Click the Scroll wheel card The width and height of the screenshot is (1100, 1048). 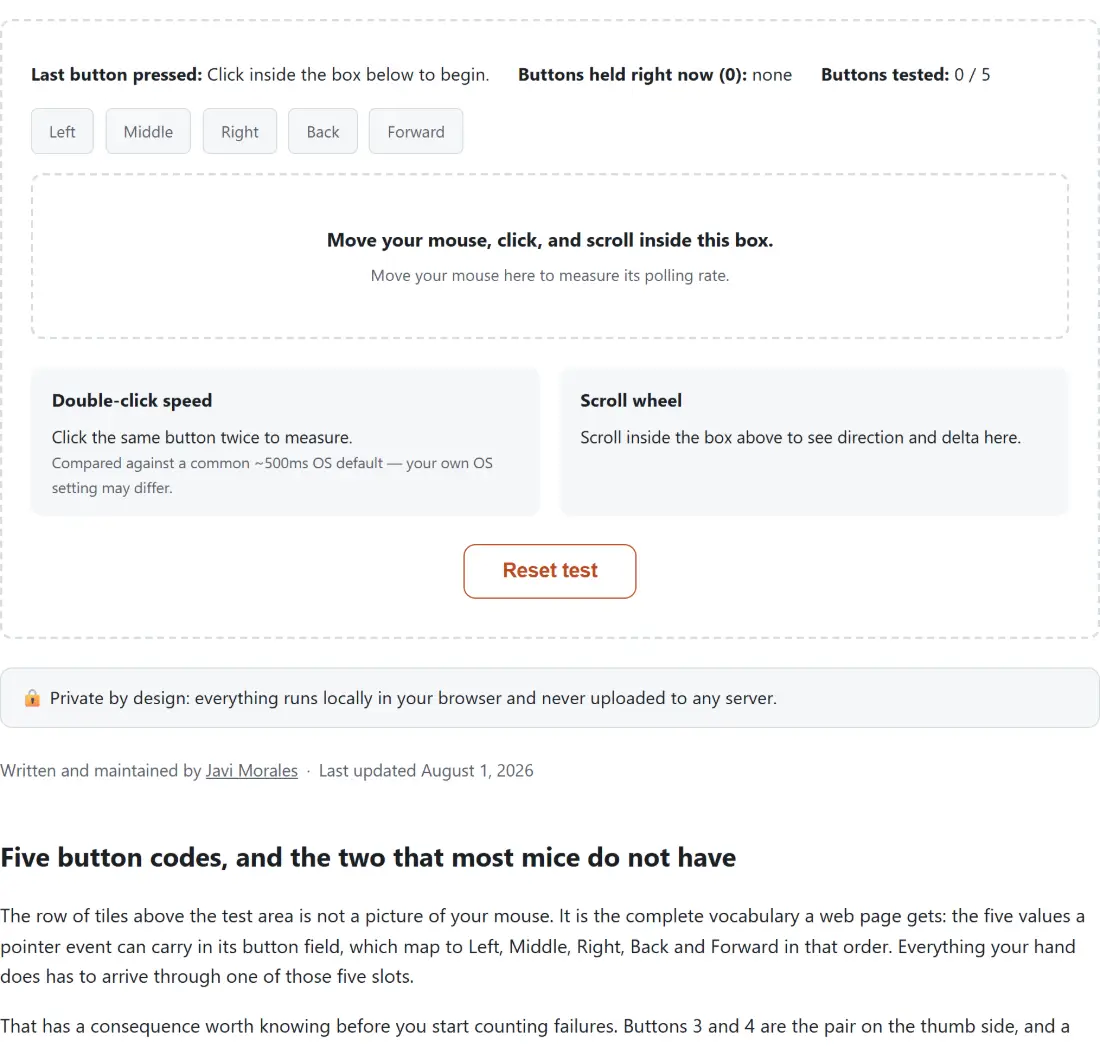[814, 442]
